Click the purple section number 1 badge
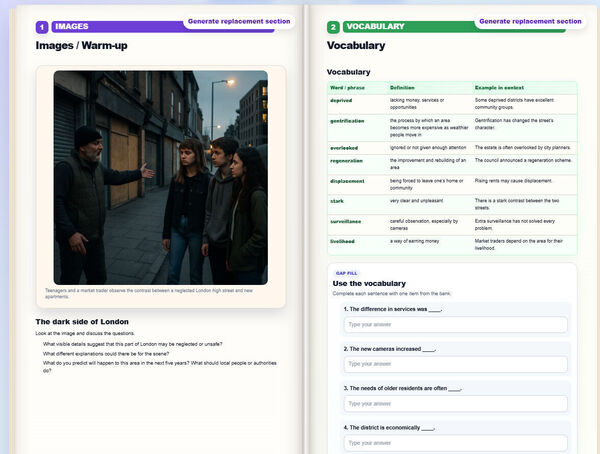The height and width of the screenshot is (454, 600). (x=42, y=27)
